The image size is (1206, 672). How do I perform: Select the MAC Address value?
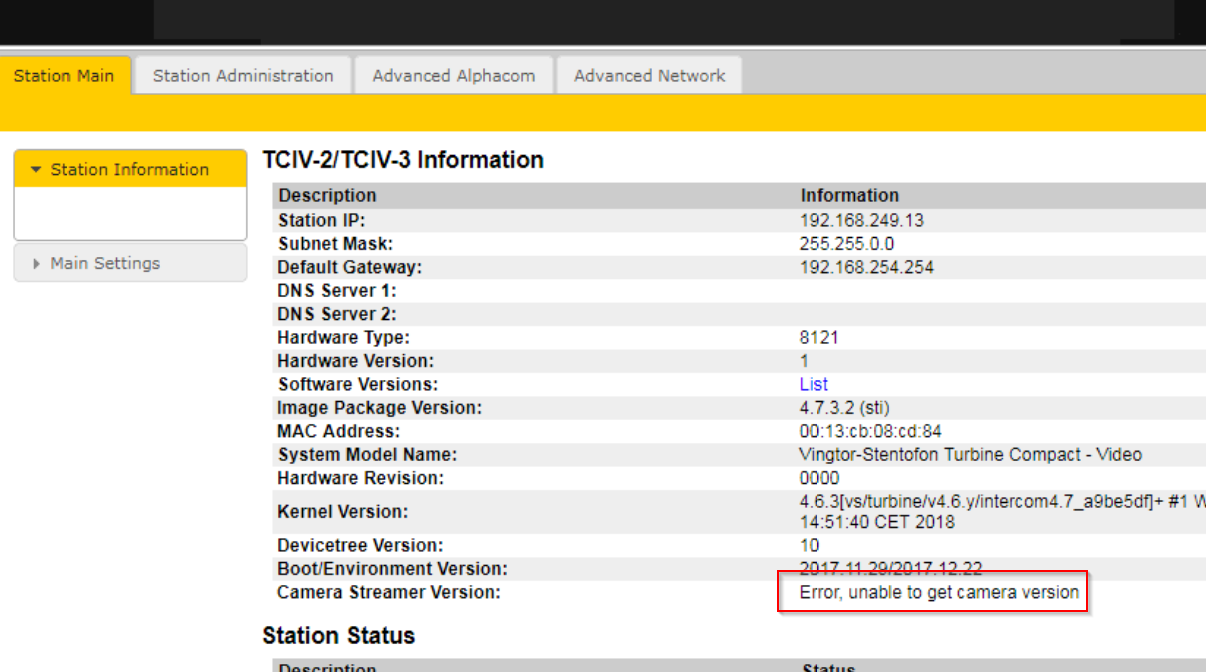(x=870, y=431)
